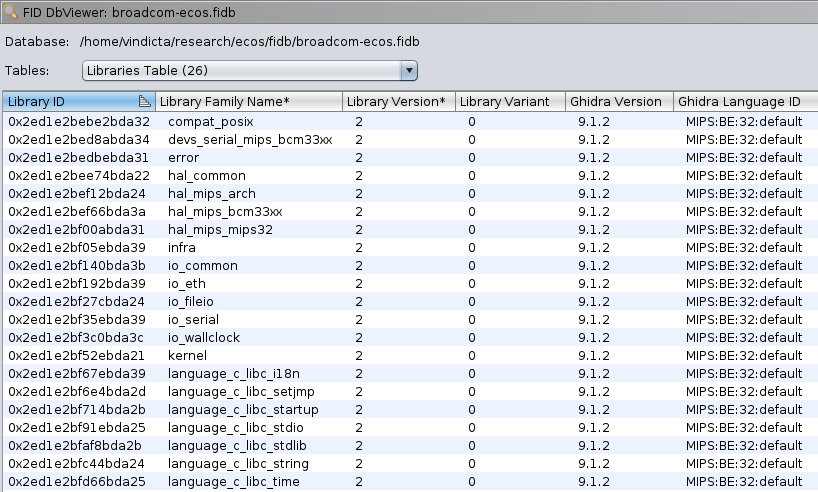818x492 pixels.
Task: Select the hal_mips_arch library row
Action: (411, 194)
